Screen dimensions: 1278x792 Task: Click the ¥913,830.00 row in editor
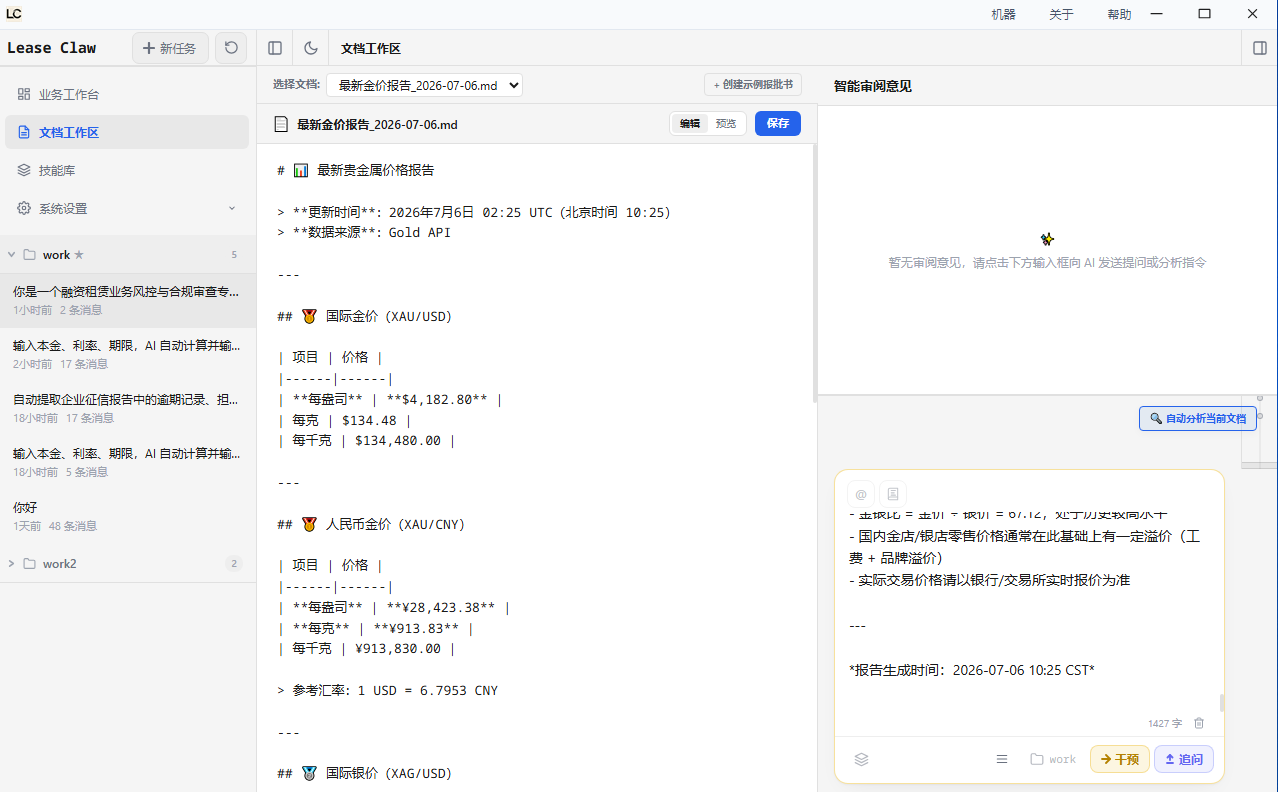[365, 649]
